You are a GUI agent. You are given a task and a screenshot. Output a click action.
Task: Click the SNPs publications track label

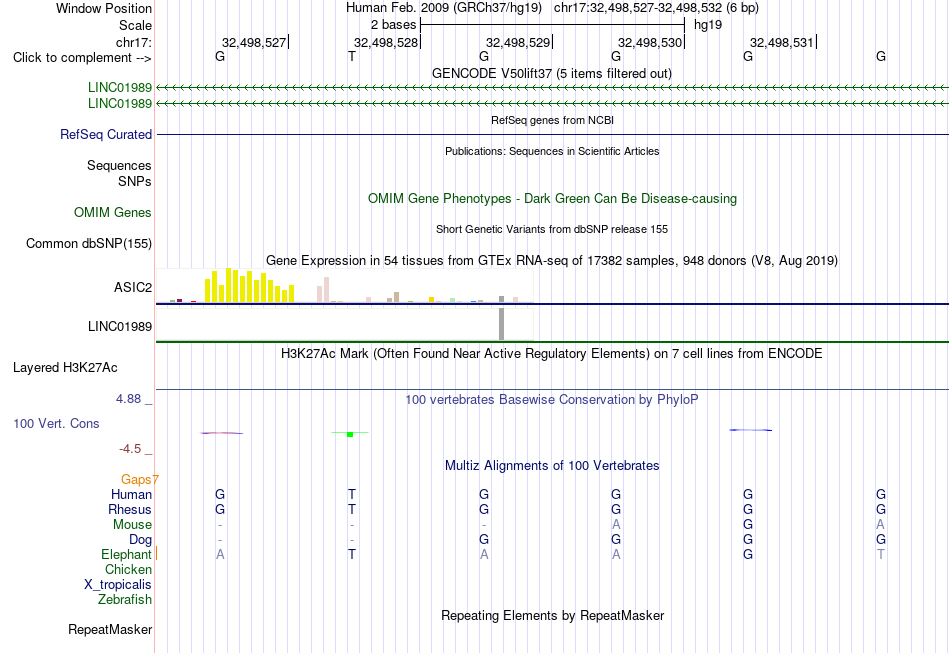click(x=135, y=181)
